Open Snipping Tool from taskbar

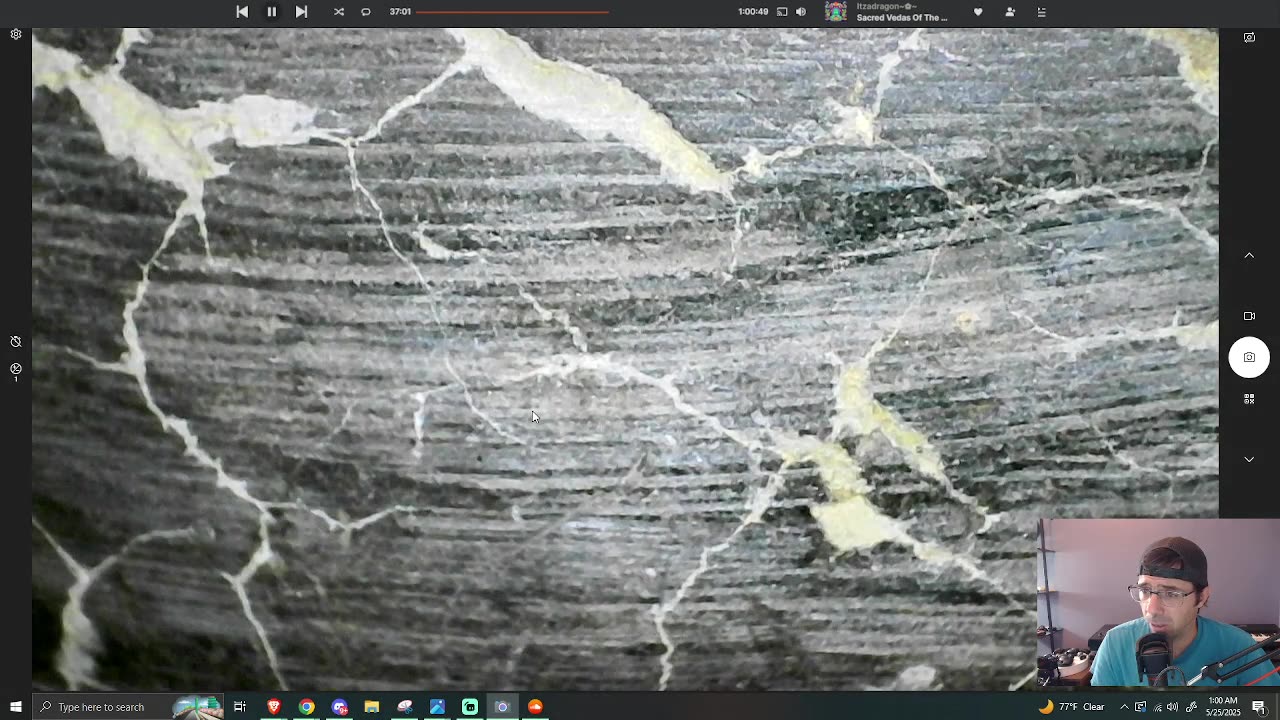click(x=404, y=707)
